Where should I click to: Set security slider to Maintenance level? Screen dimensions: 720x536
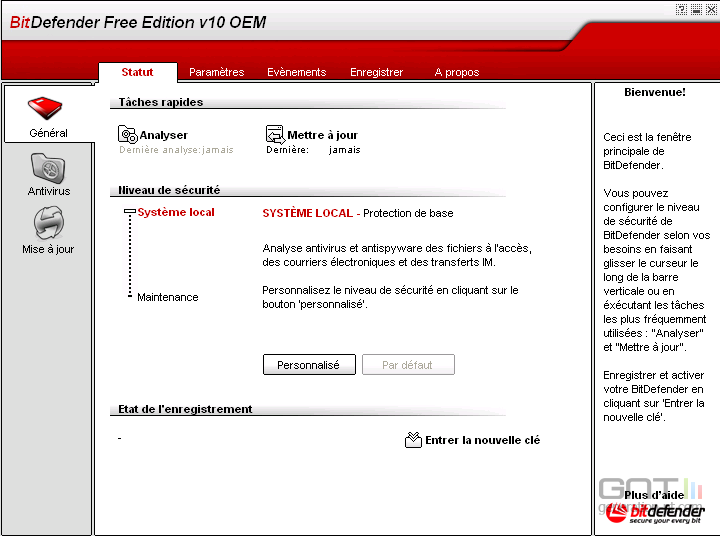pos(130,296)
